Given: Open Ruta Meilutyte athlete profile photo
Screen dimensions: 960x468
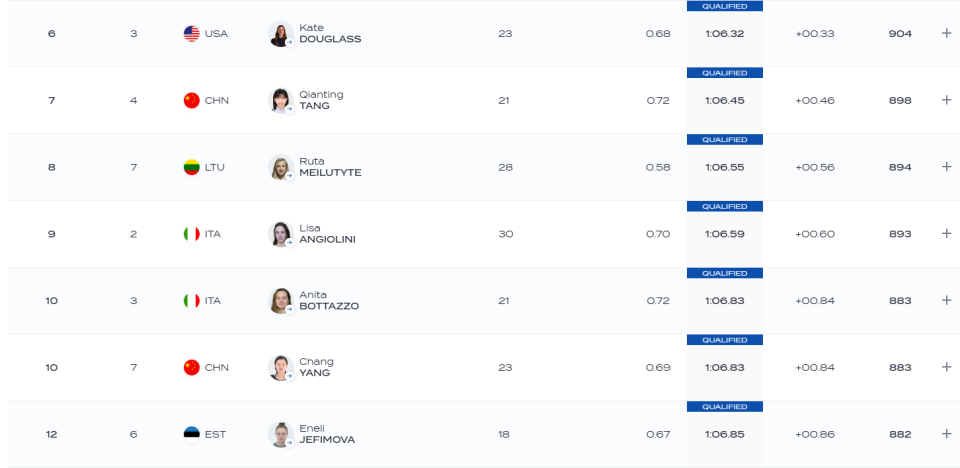Looking at the screenshot, I should pos(281,167).
